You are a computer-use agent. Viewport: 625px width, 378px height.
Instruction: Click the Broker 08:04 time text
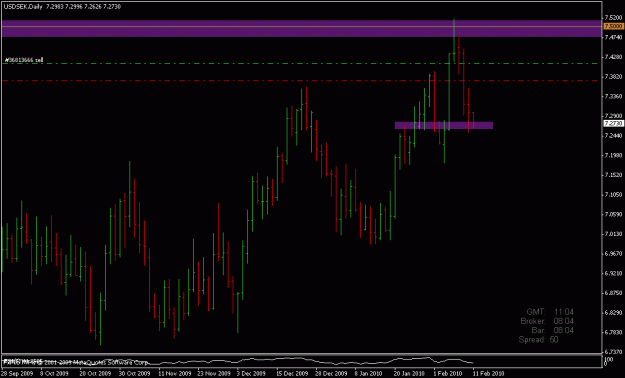(547, 321)
